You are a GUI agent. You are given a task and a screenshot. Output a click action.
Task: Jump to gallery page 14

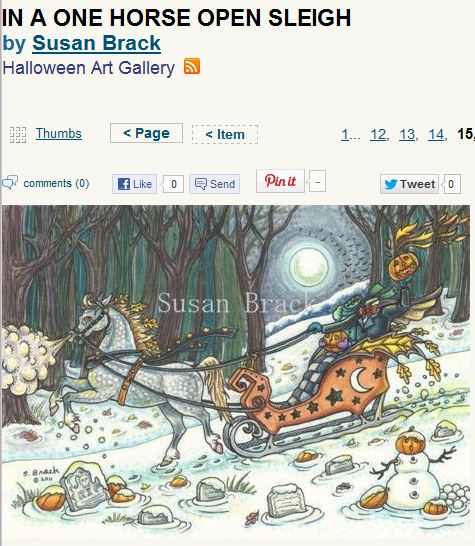coord(436,134)
